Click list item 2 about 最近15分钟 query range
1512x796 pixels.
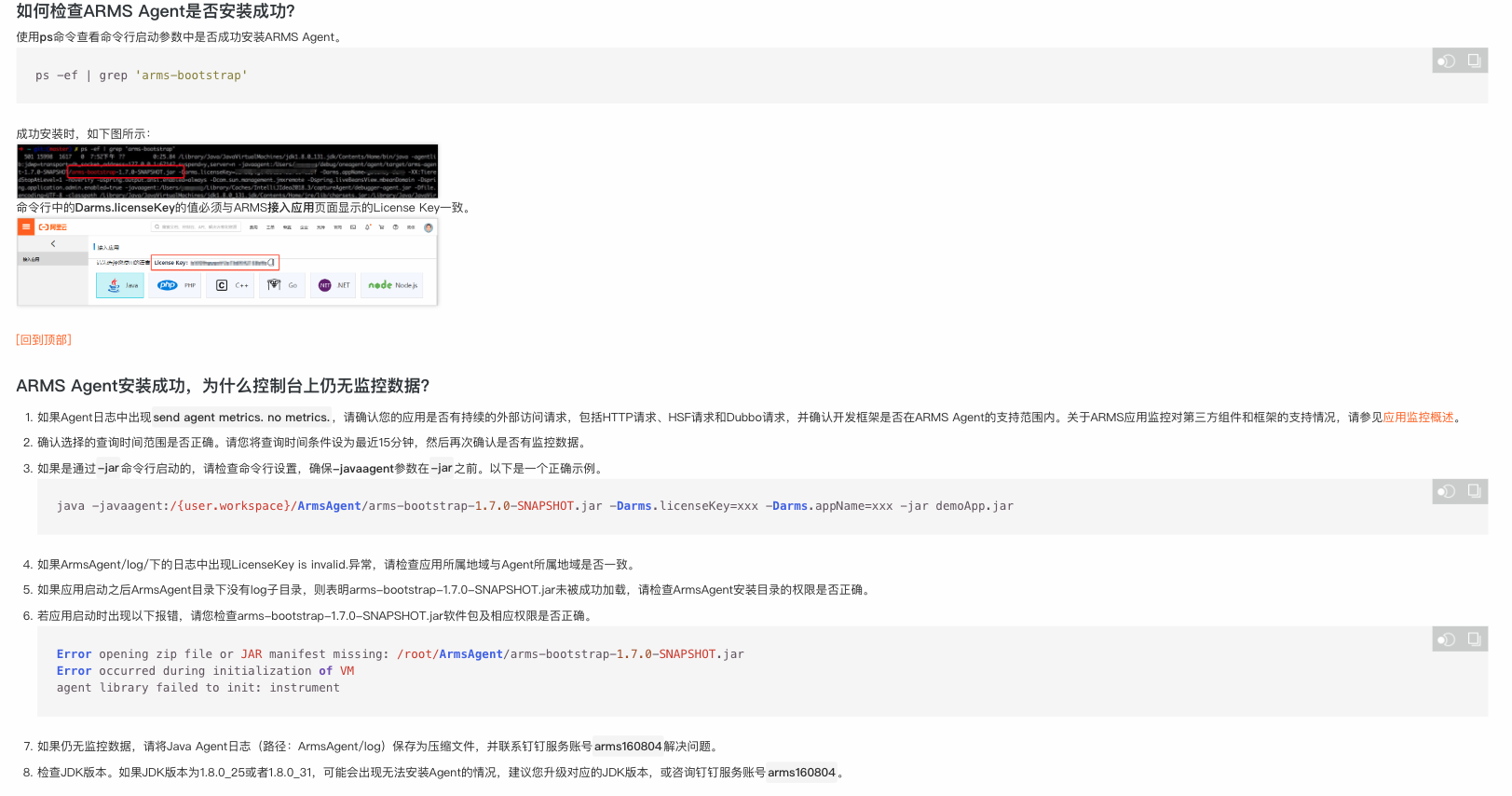[312, 443]
